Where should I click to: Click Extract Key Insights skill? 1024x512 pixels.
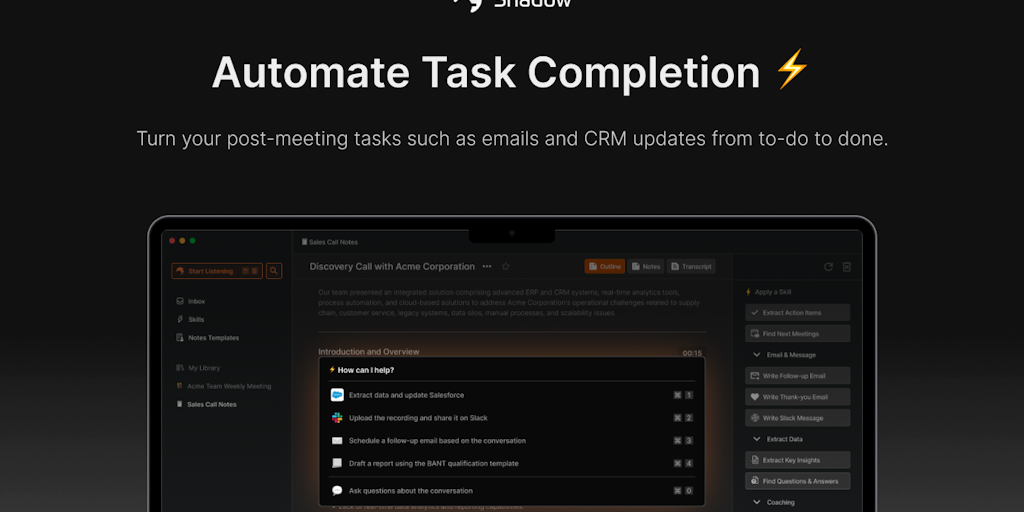[797, 460]
